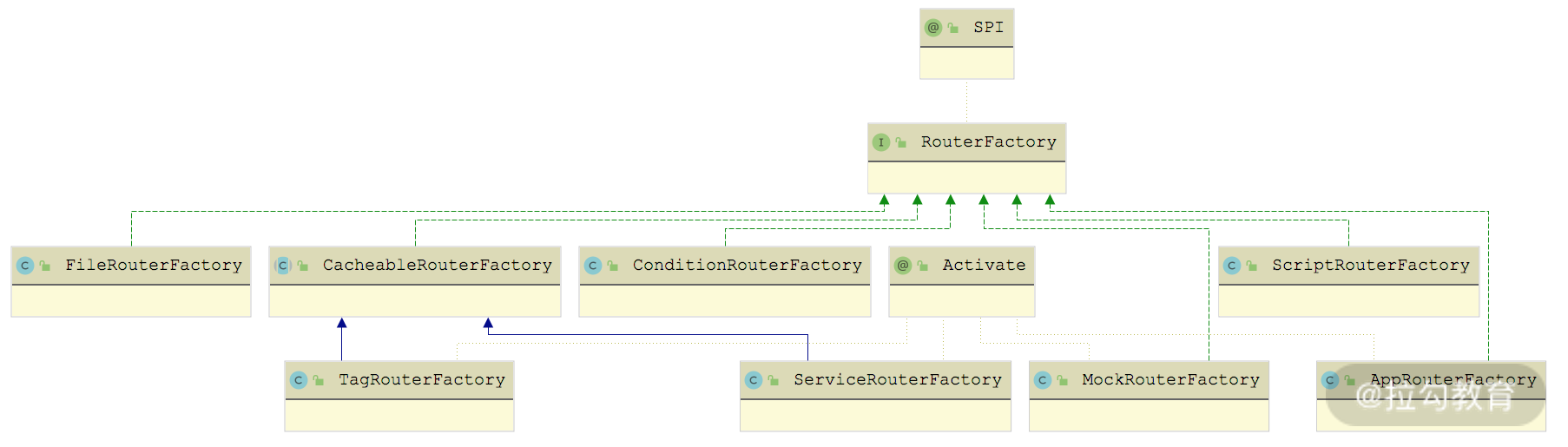Viewport: 1568px width, 447px height.
Task: Click the annotation icon on SPI node
Action: tap(933, 28)
